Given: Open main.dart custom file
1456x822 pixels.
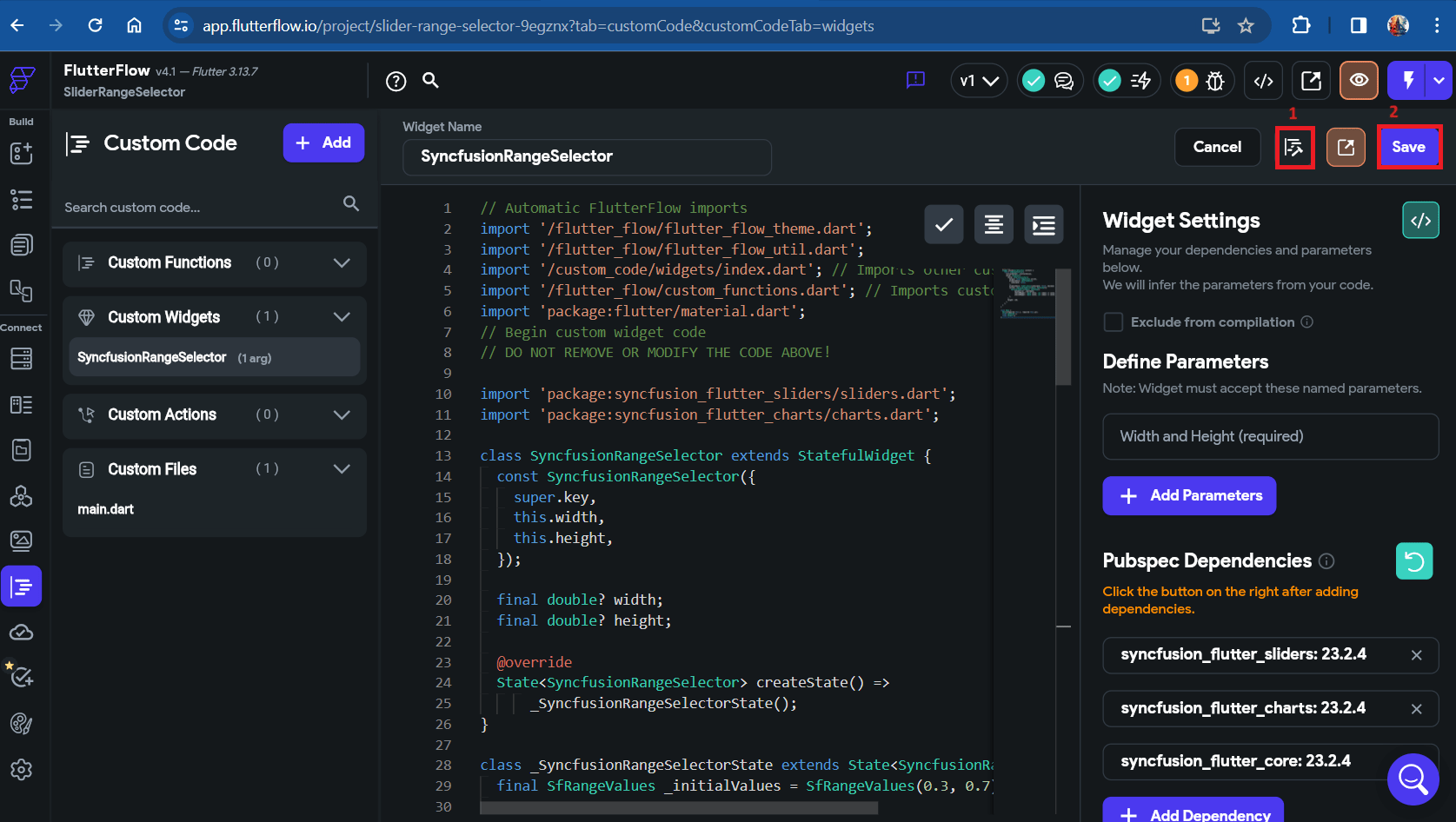Looking at the screenshot, I should [106, 509].
